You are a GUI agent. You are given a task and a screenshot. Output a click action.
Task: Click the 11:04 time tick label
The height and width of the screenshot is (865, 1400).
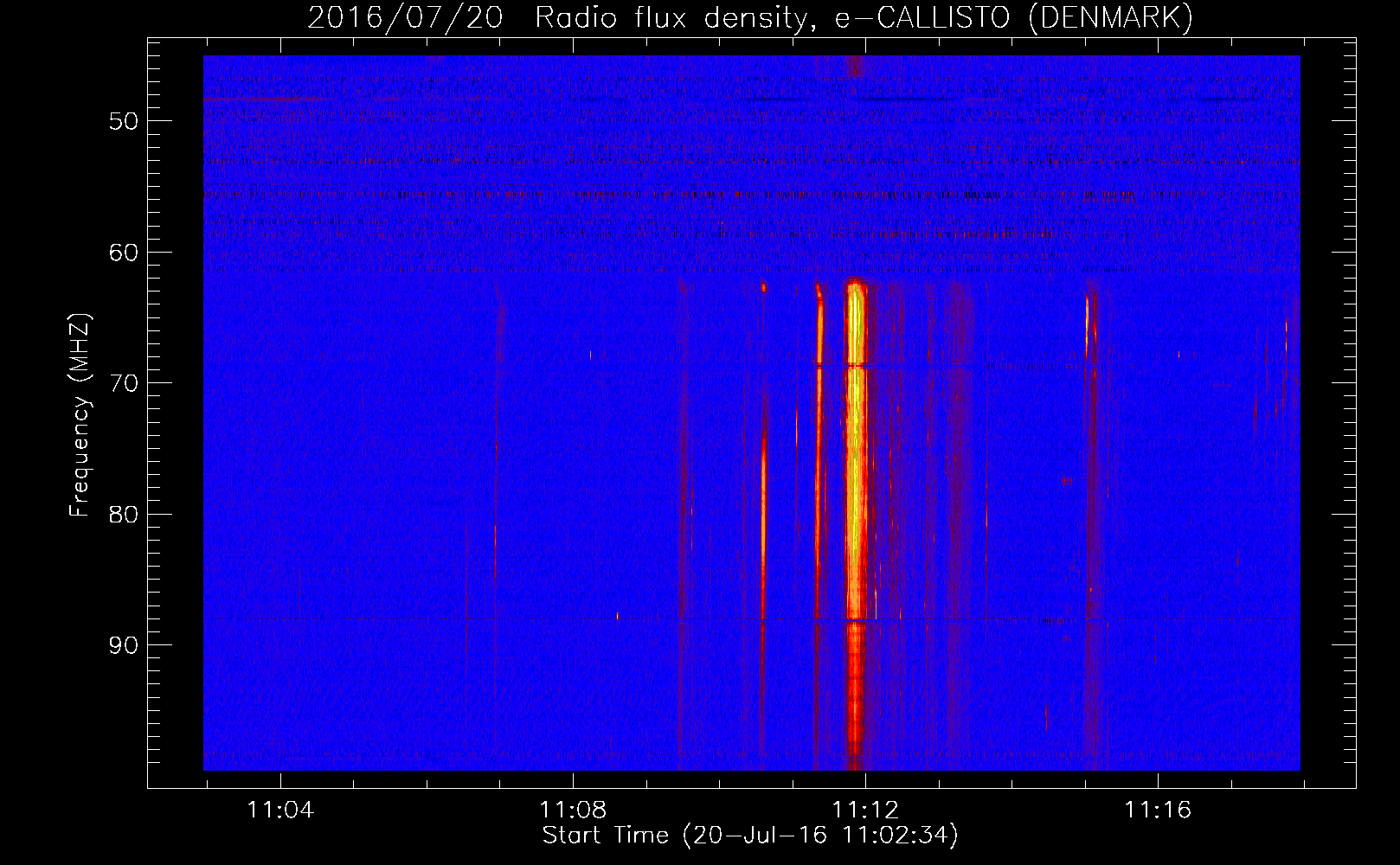[x=280, y=811]
